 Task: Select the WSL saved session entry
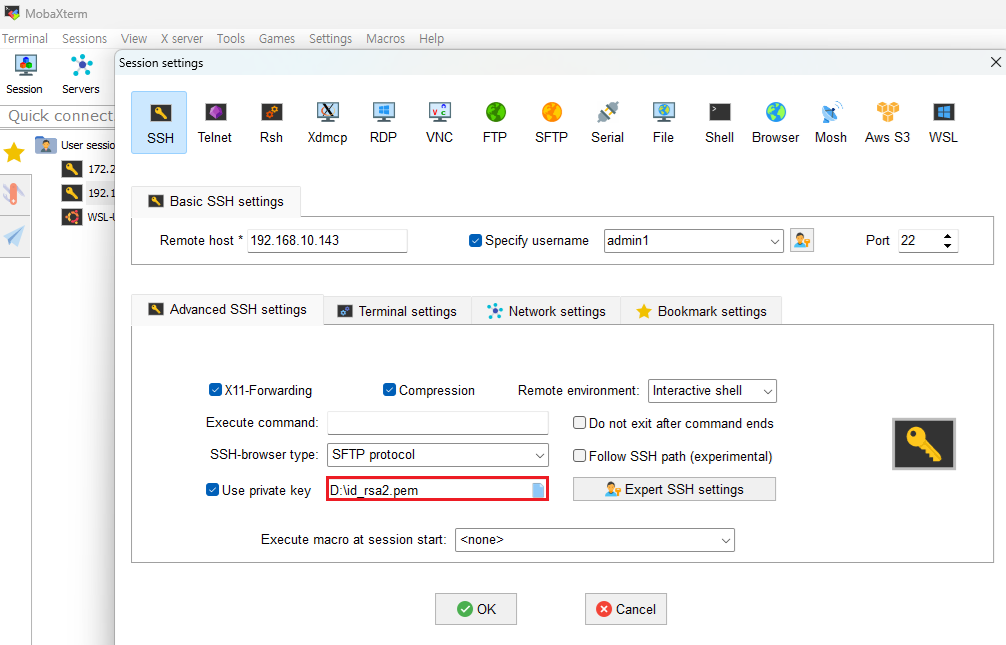click(x=89, y=217)
